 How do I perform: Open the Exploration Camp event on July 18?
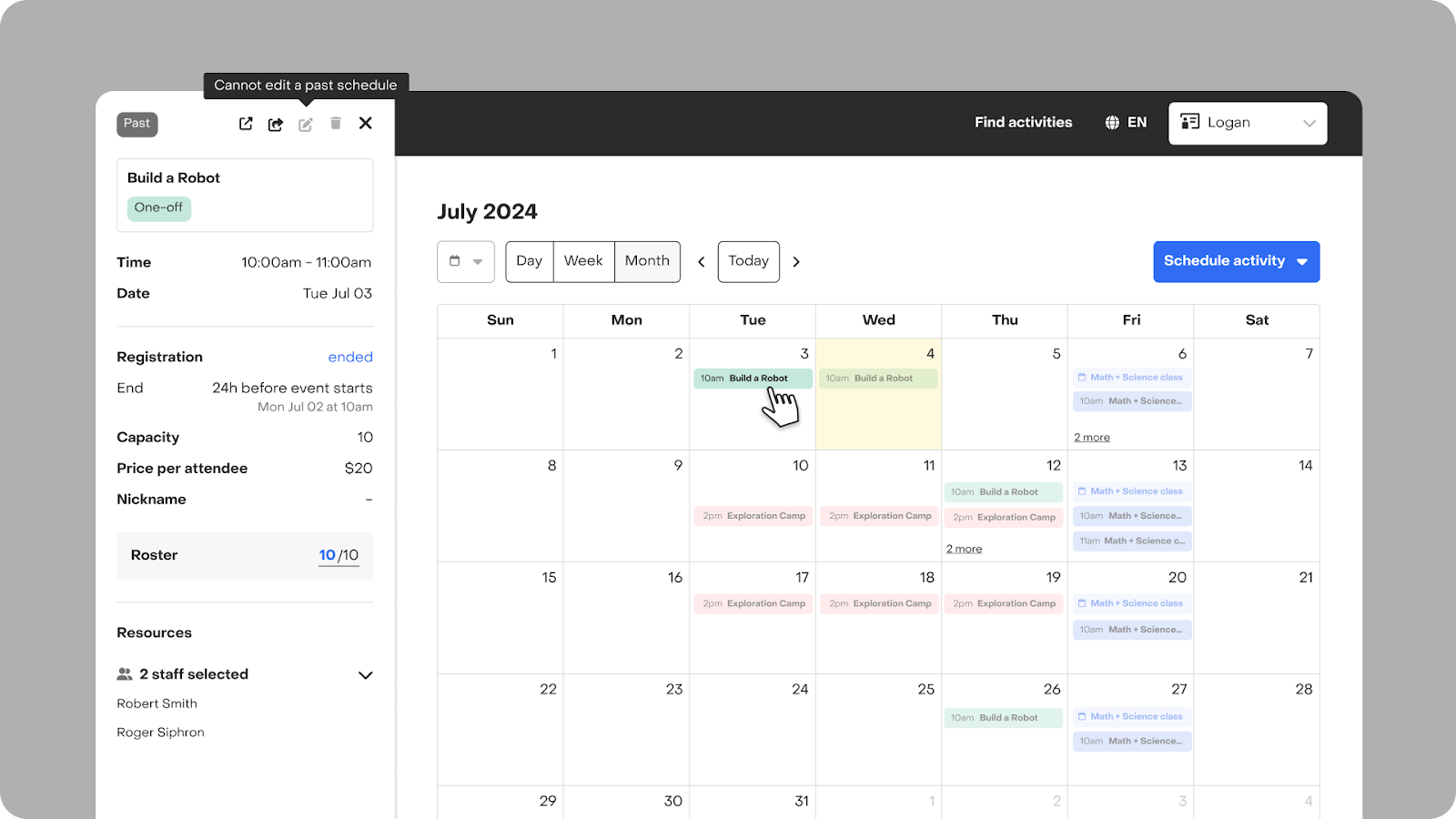878,603
